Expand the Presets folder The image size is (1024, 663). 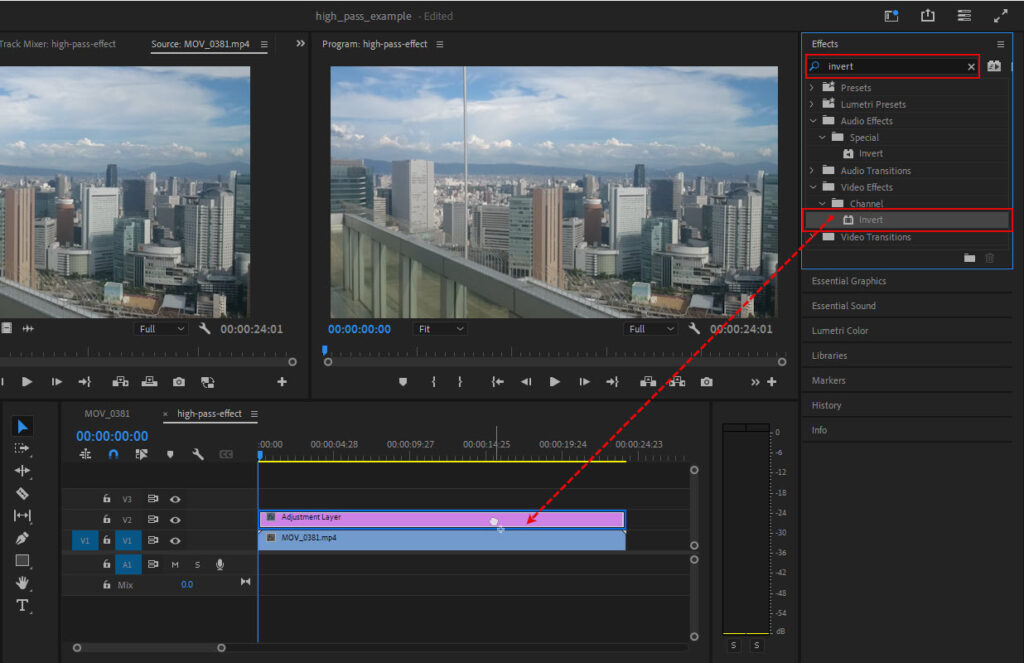812,88
